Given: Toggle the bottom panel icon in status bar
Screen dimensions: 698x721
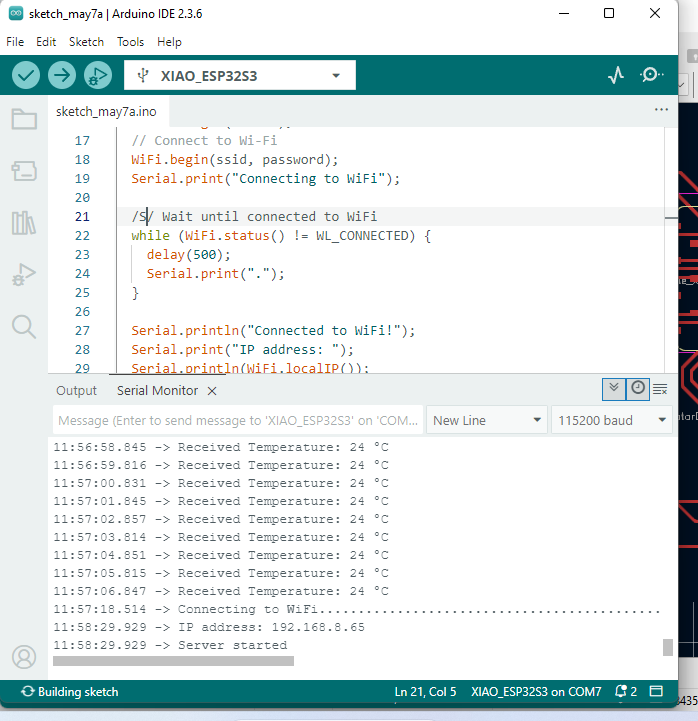Looking at the screenshot, I should (x=656, y=691).
